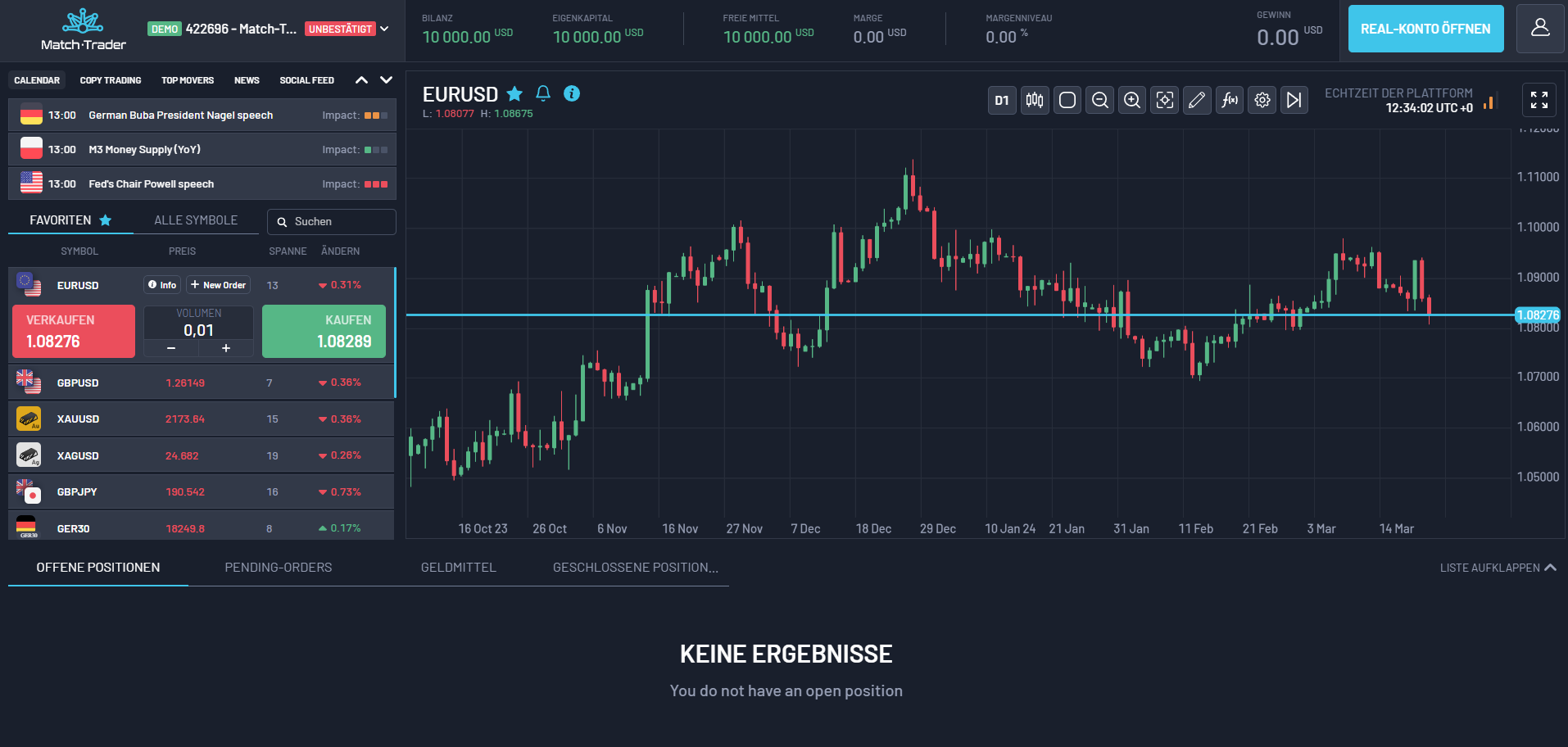This screenshot has width=1568, height=747.
Task: Click Kaufen buy button at 1.08289
Action: point(324,331)
